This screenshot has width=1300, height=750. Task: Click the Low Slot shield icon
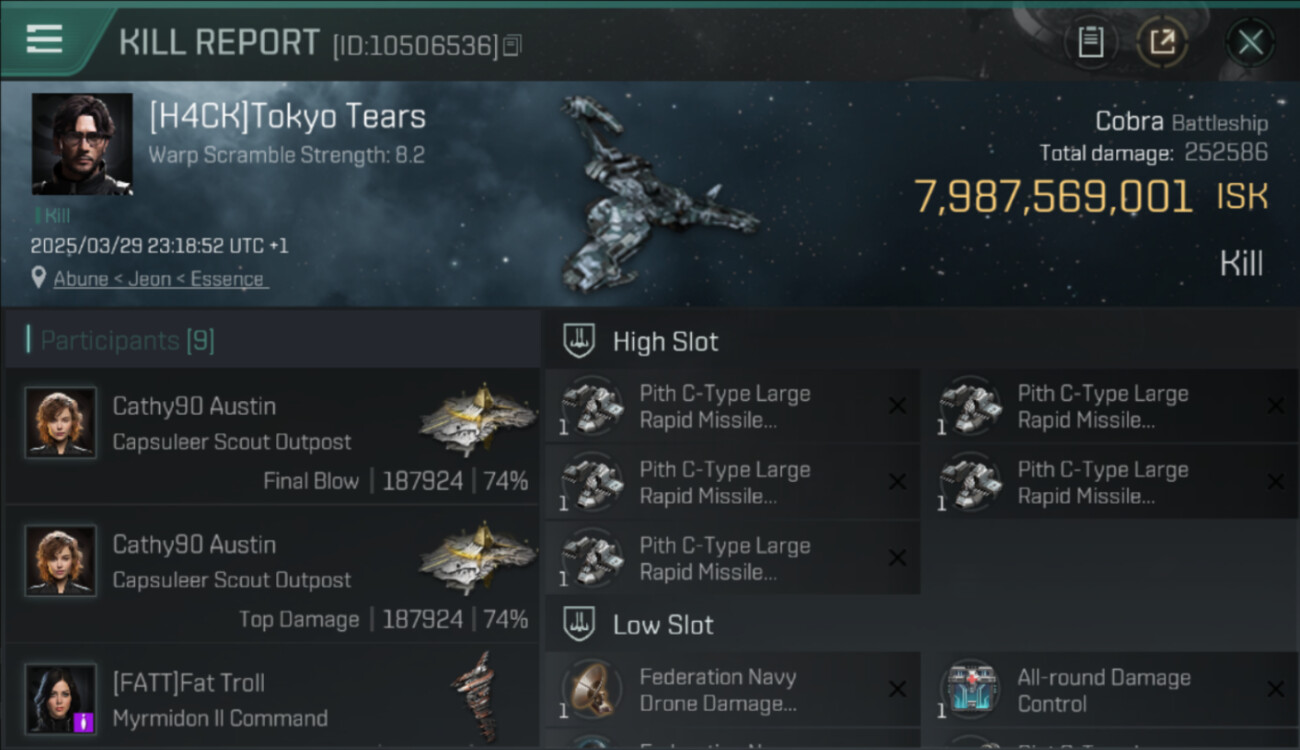point(579,624)
